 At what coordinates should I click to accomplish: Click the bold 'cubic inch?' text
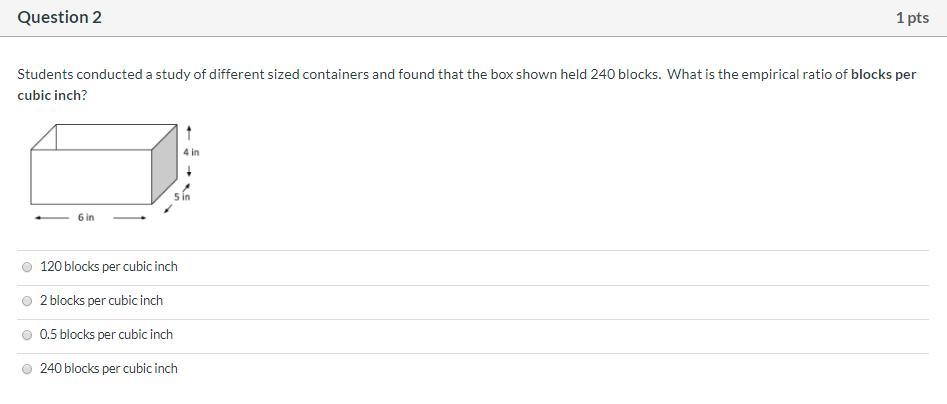pyautogui.click(x=52, y=95)
